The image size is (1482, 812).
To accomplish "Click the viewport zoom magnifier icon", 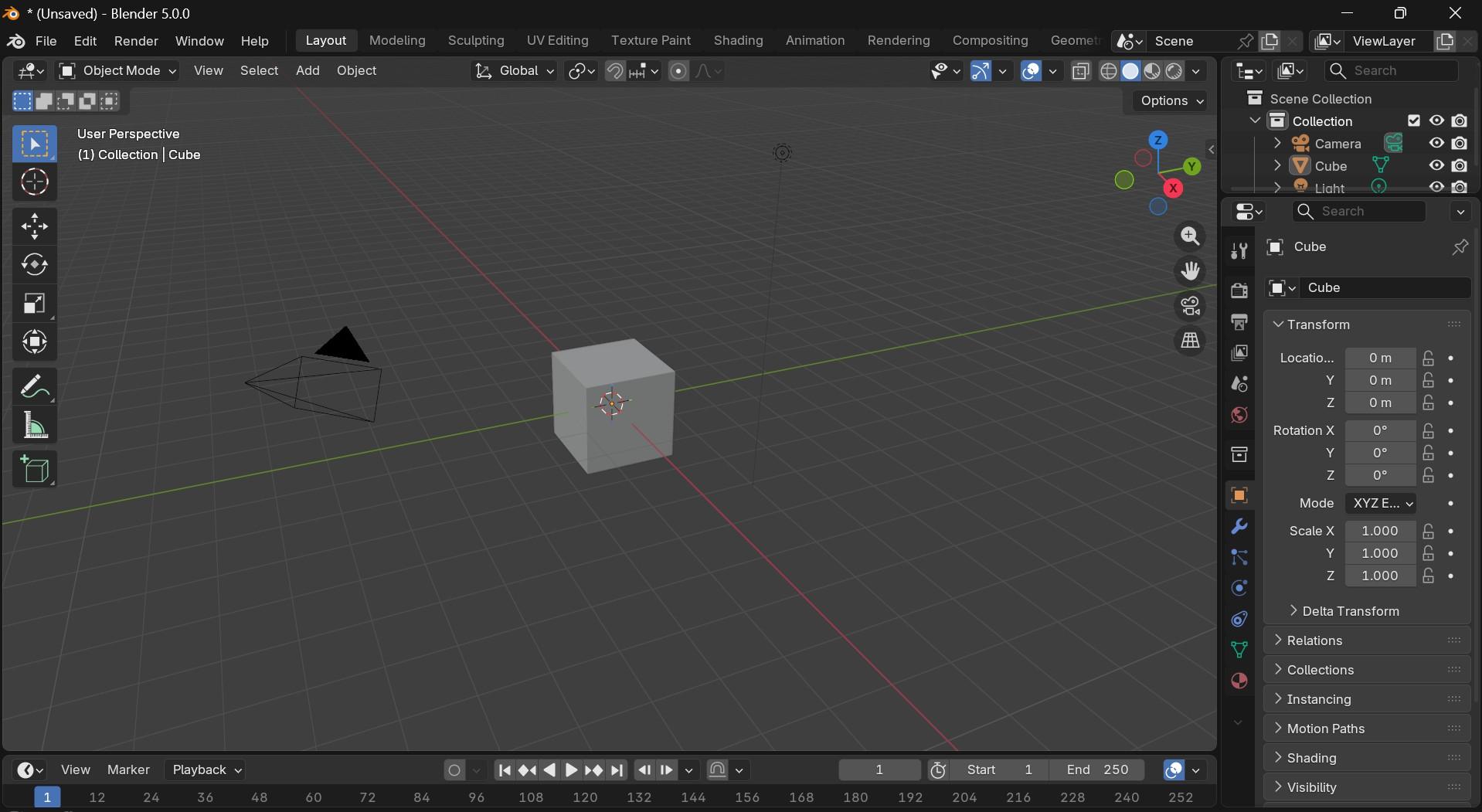I will pyautogui.click(x=1190, y=236).
